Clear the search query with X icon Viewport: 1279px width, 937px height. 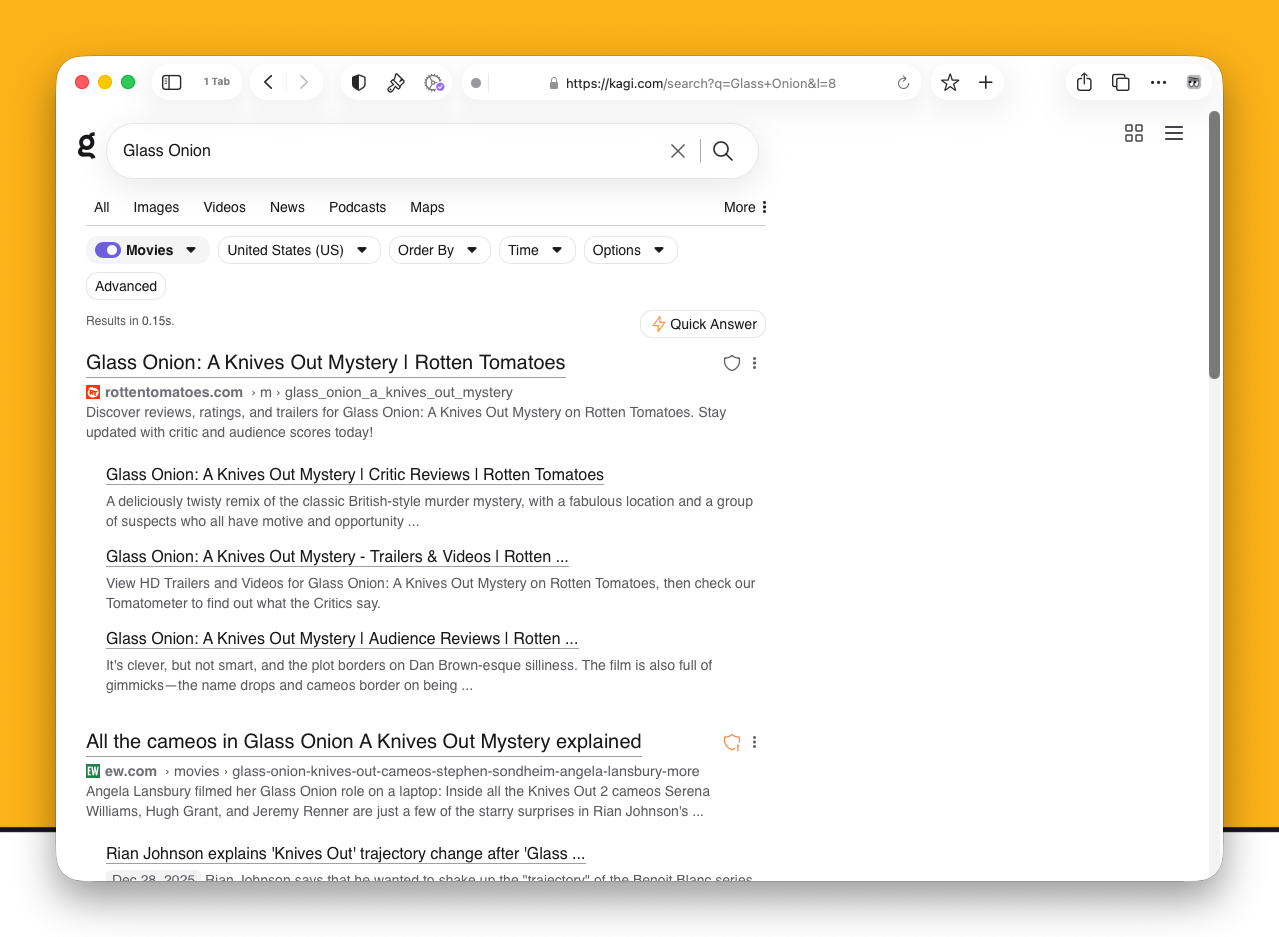coord(678,151)
